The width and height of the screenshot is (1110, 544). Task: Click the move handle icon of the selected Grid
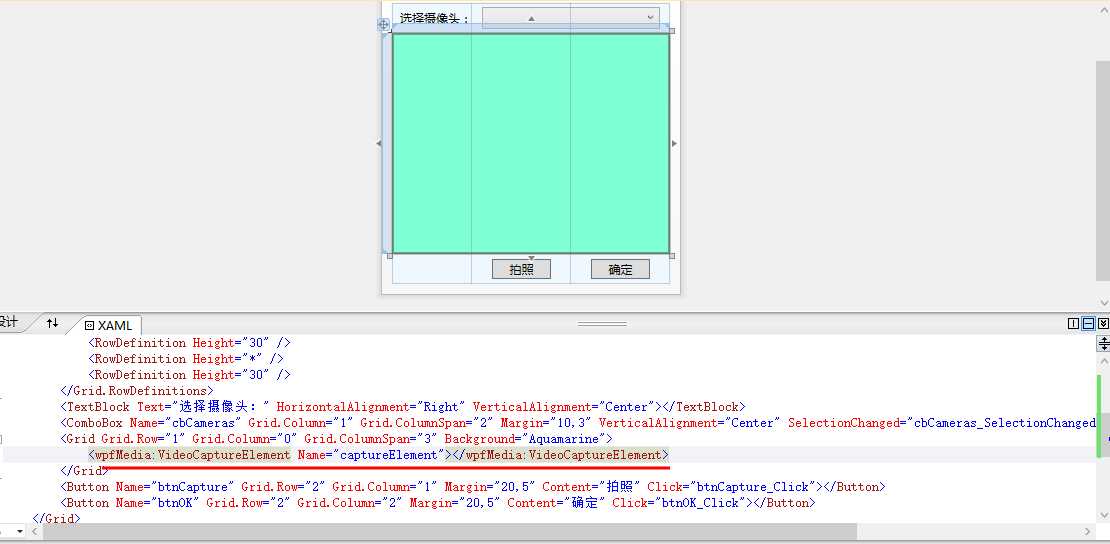383,25
